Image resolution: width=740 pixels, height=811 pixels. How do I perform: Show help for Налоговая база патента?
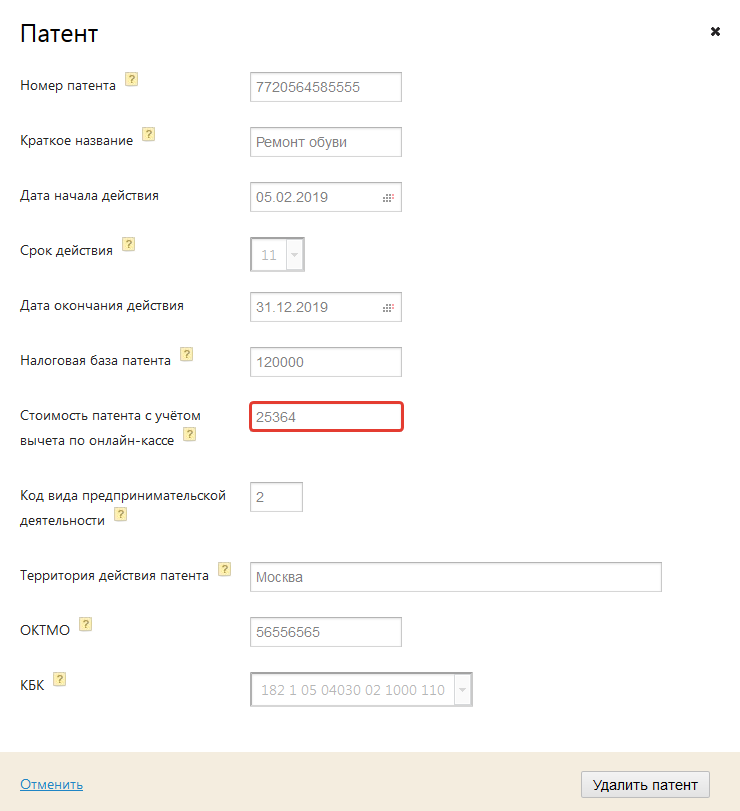pos(186,354)
